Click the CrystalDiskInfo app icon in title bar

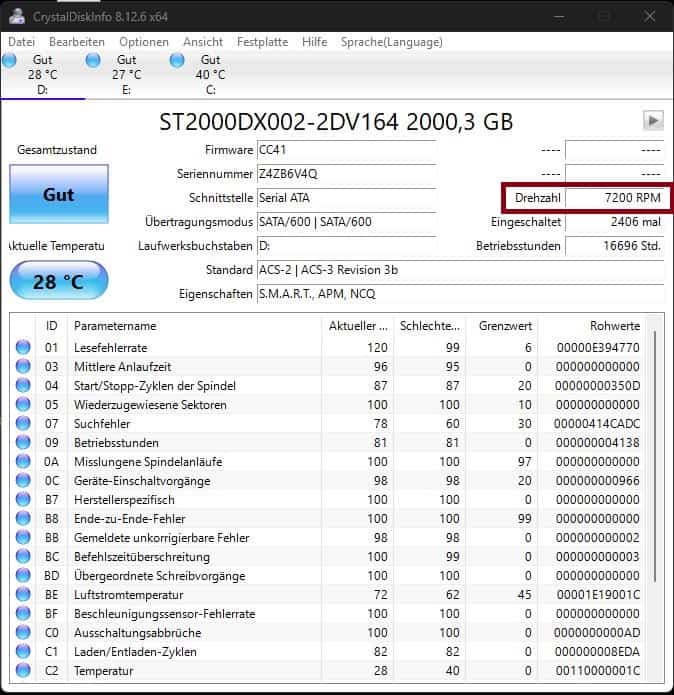click(16, 16)
